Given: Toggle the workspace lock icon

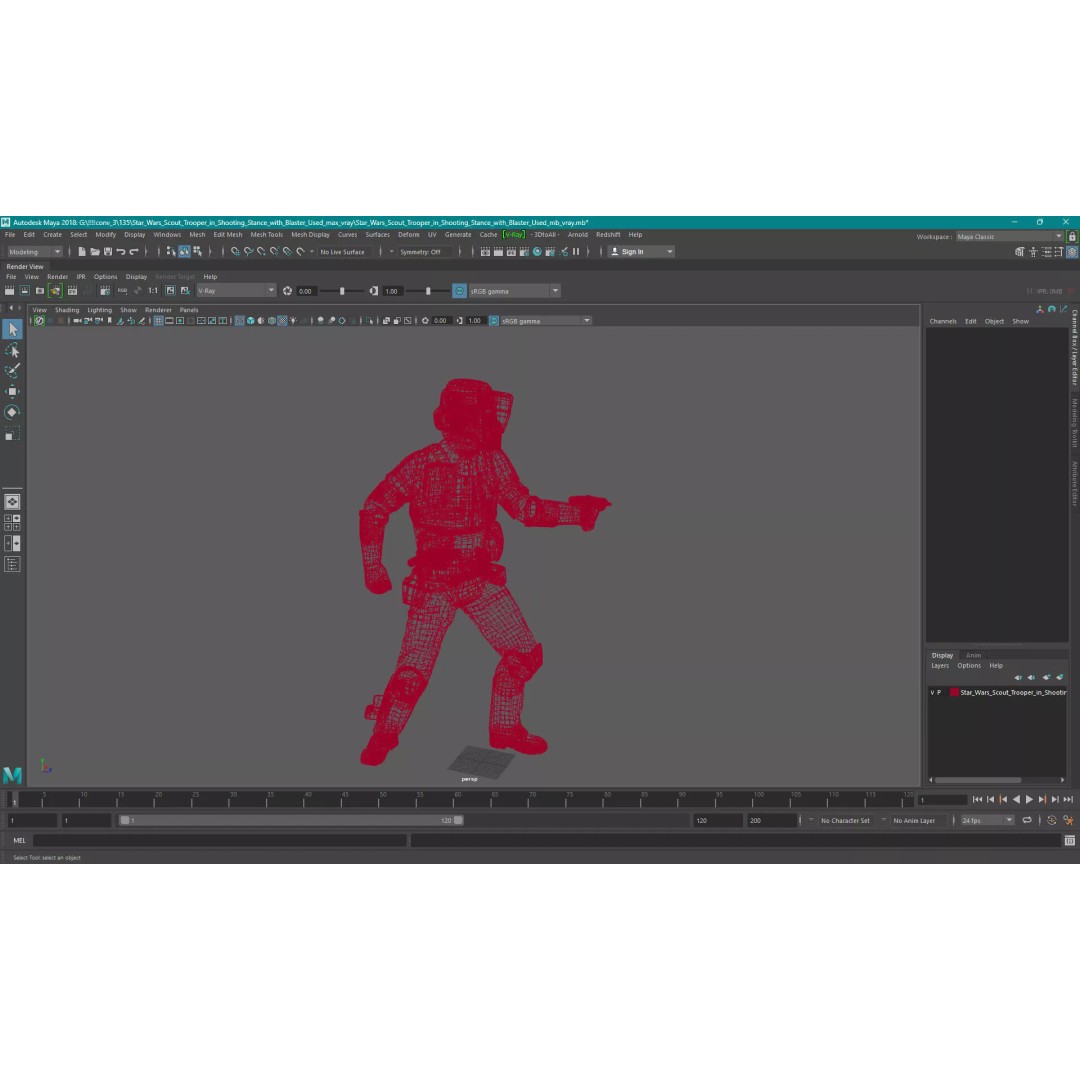Looking at the screenshot, I should (1072, 237).
